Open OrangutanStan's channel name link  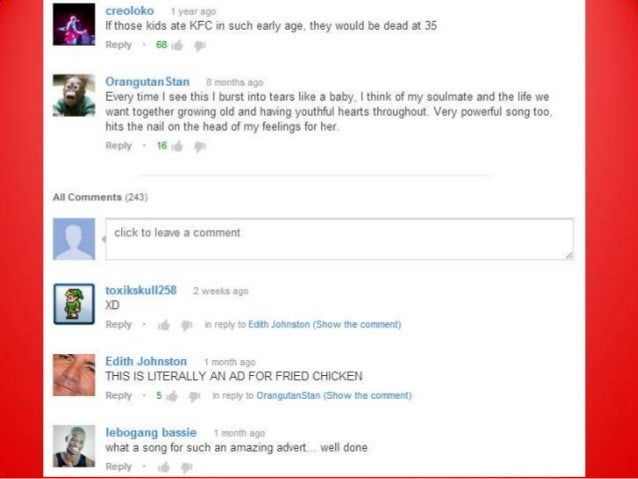click(147, 82)
